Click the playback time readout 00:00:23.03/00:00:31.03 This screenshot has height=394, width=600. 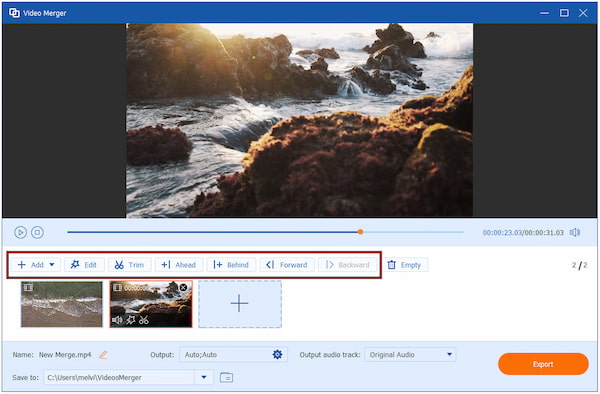tap(523, 233)
